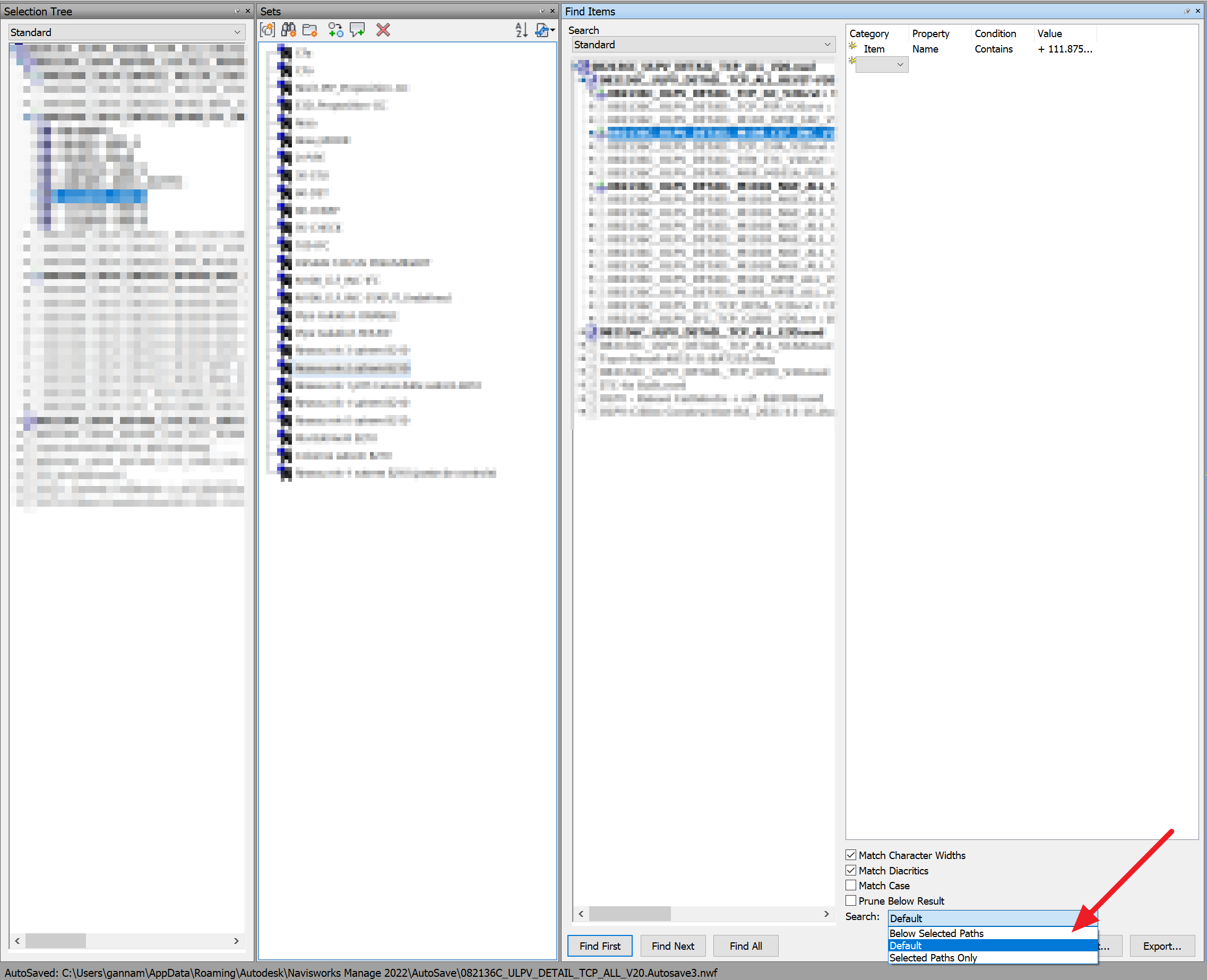Viewport: 1207px width, 980px height.
Task: Click the red Delete X icon
Action: [383, 30]
